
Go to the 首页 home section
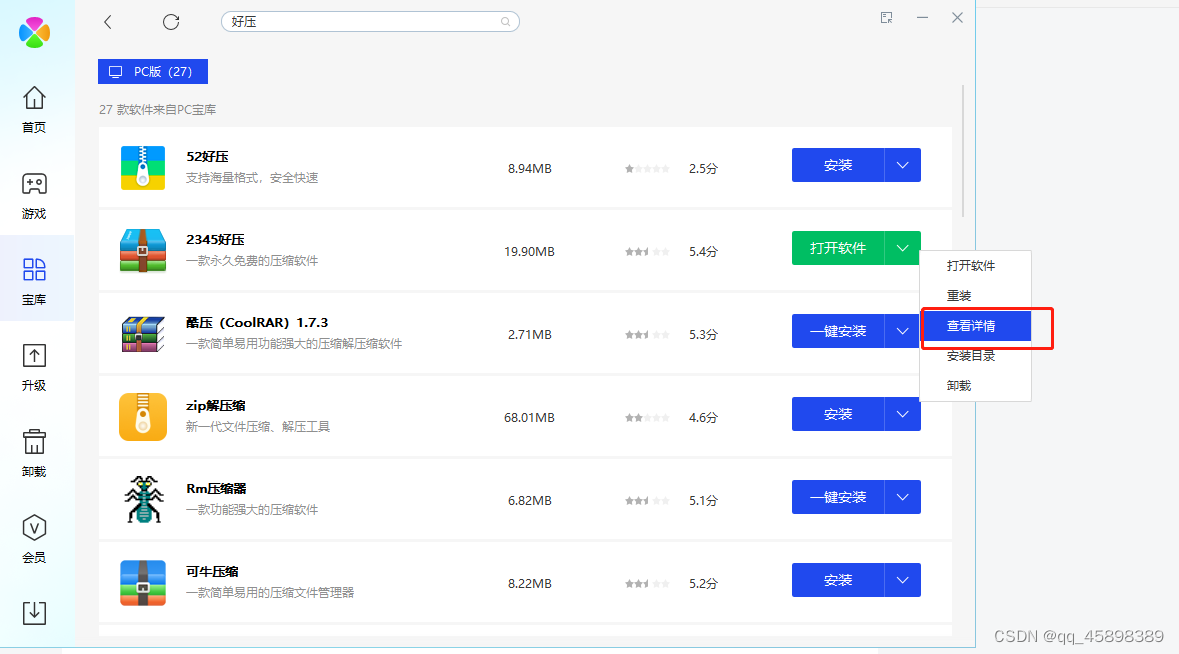click(34, 110)
